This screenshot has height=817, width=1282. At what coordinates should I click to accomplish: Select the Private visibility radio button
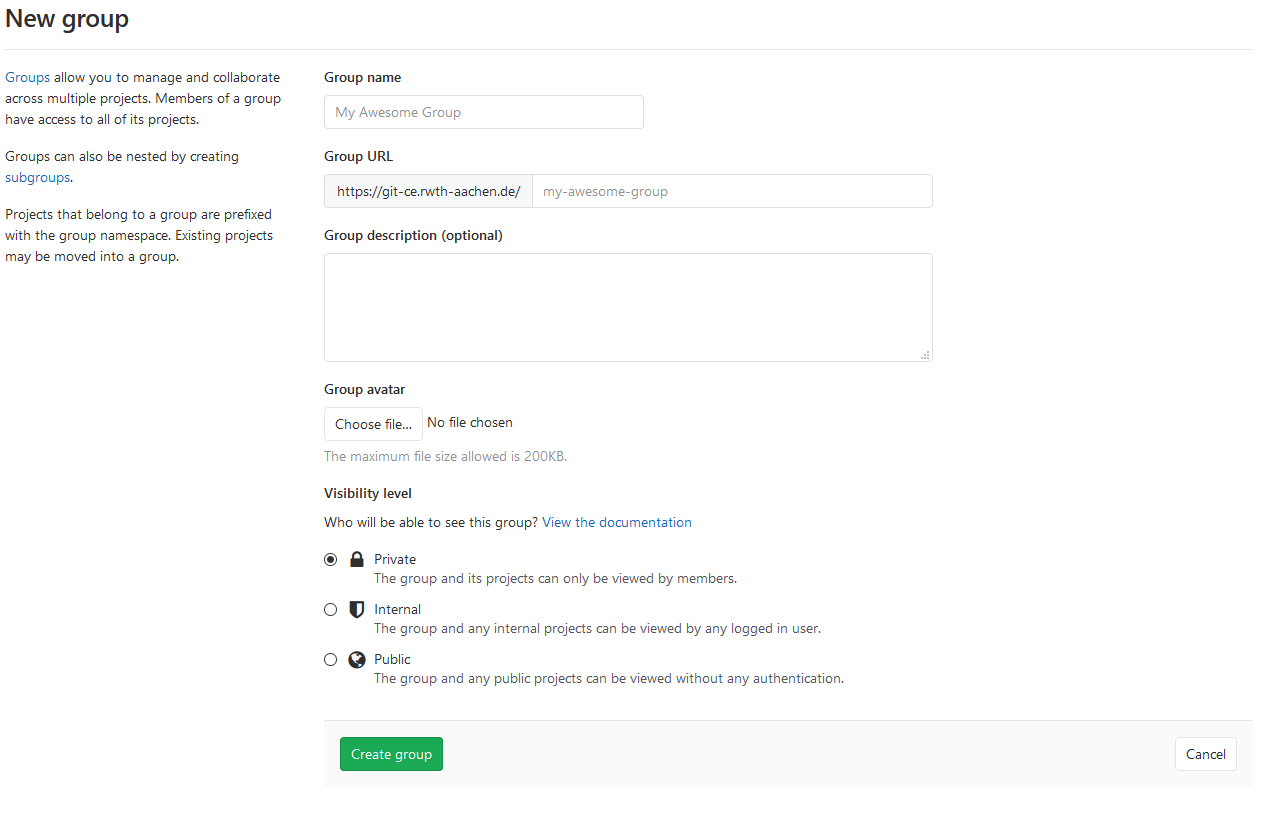coord(331,560)
